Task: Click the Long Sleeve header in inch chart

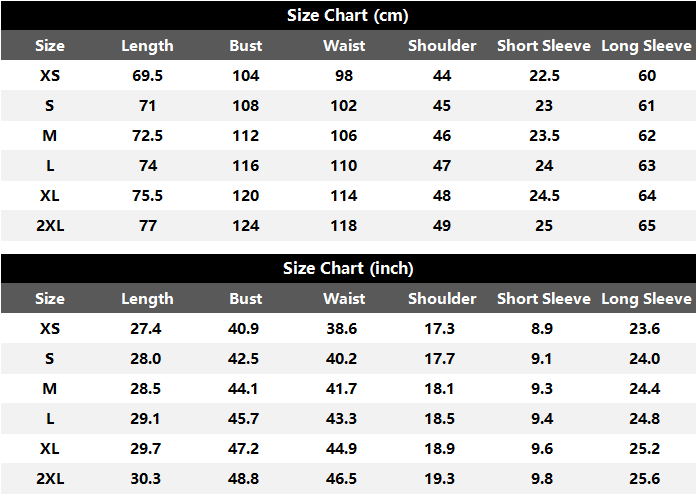Action: 646,299
